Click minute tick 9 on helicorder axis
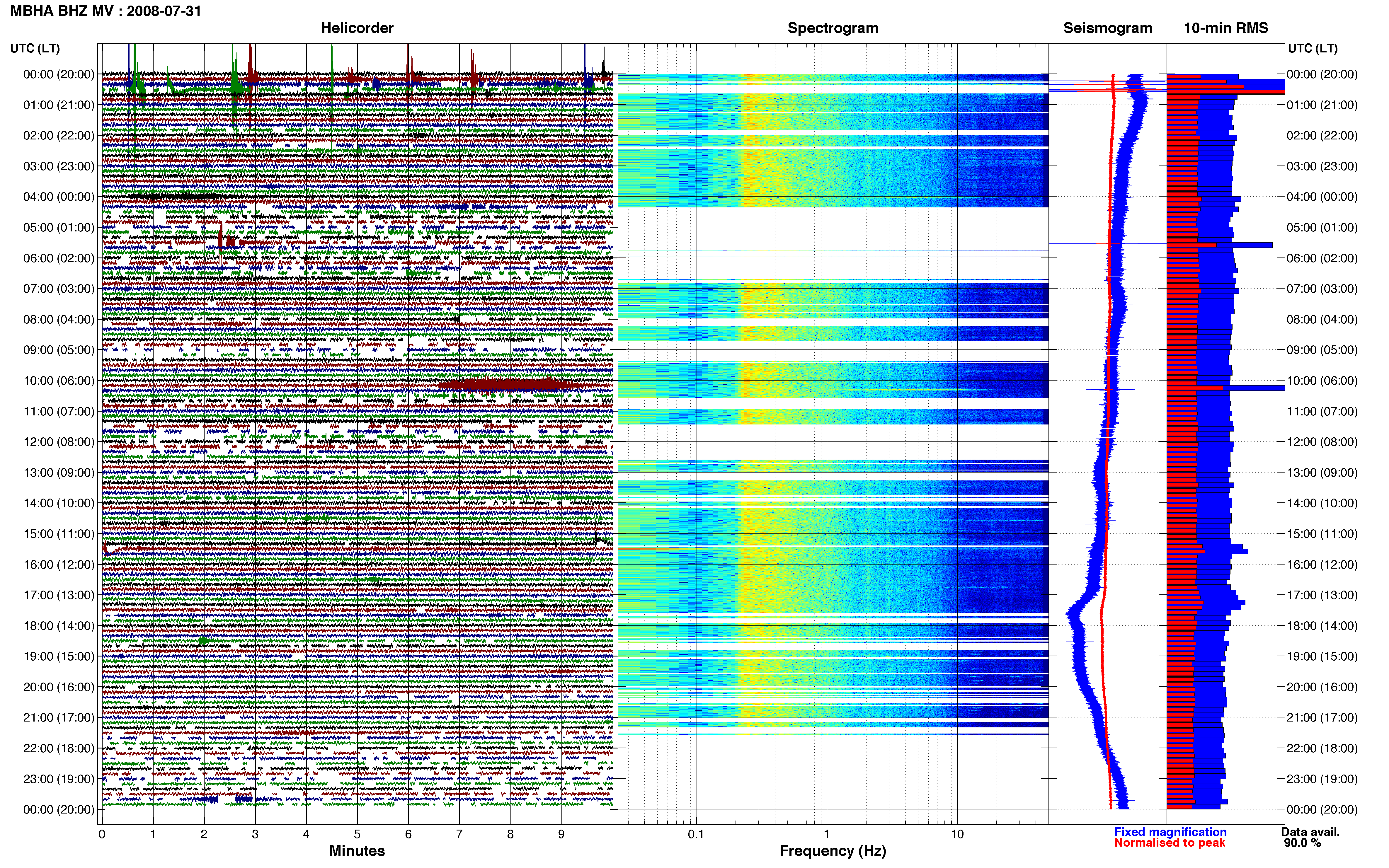This screenshot has height=868, width=1389. coord(561,834)
